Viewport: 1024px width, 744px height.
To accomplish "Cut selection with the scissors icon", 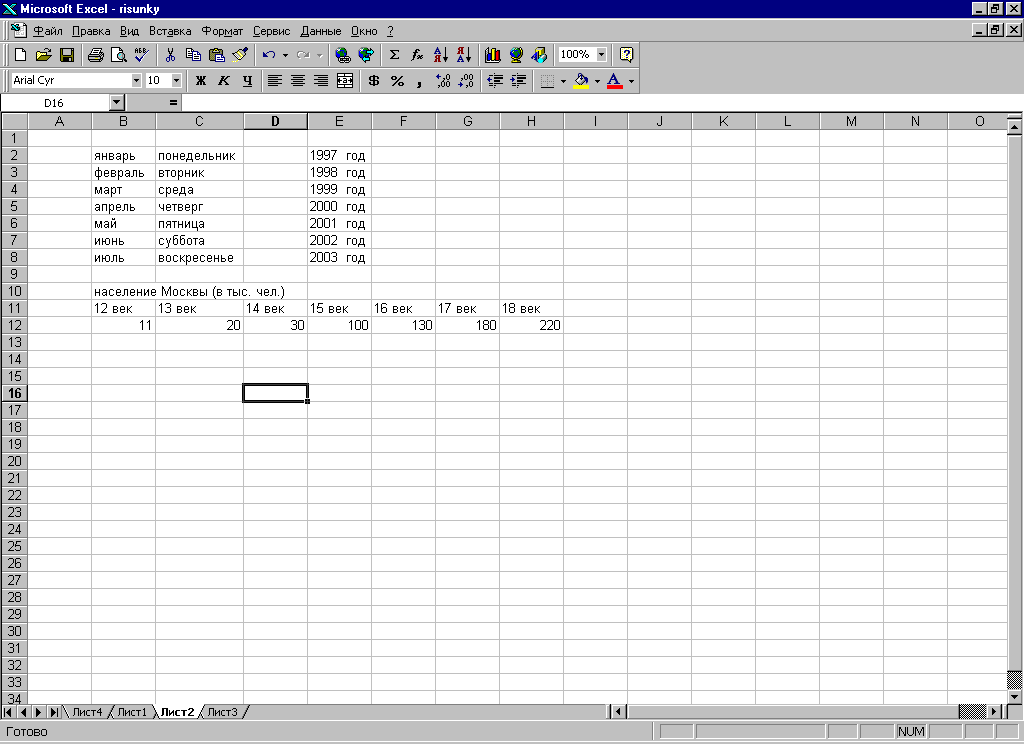I will pos(170,55).
